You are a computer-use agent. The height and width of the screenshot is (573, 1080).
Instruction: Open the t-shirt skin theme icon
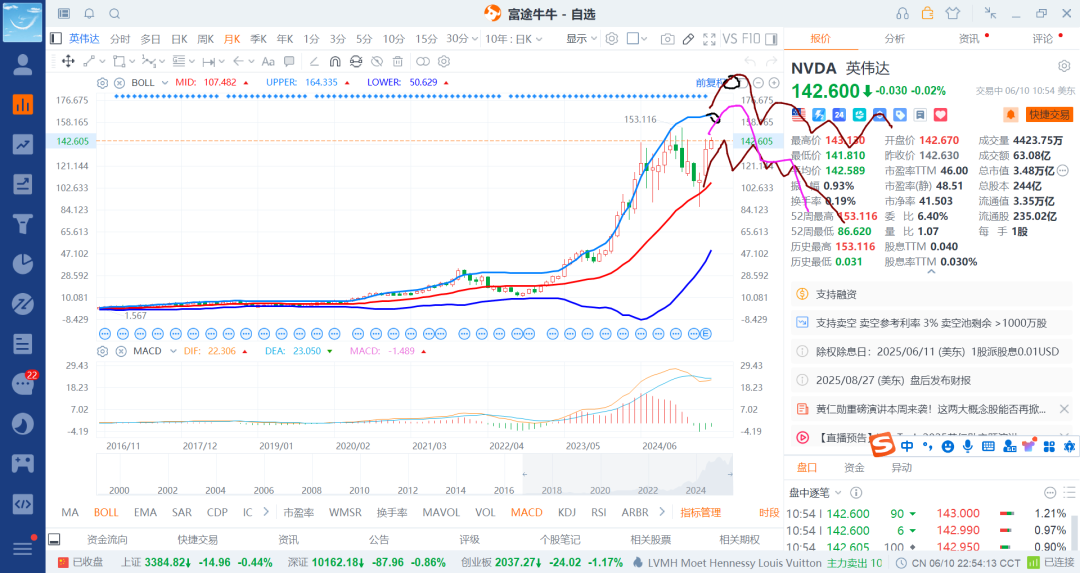pyautogui.click(x=953, y=14)
